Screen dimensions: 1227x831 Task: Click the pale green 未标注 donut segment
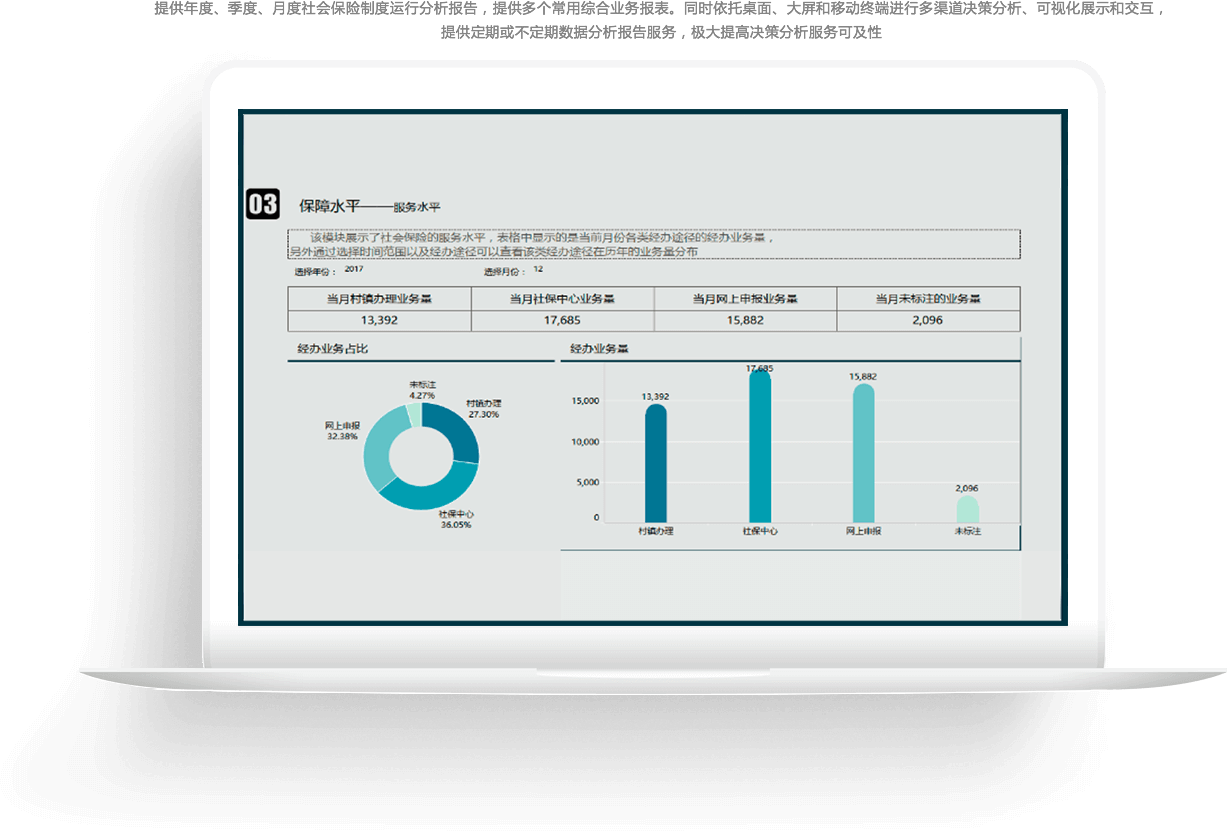(414, 415)
